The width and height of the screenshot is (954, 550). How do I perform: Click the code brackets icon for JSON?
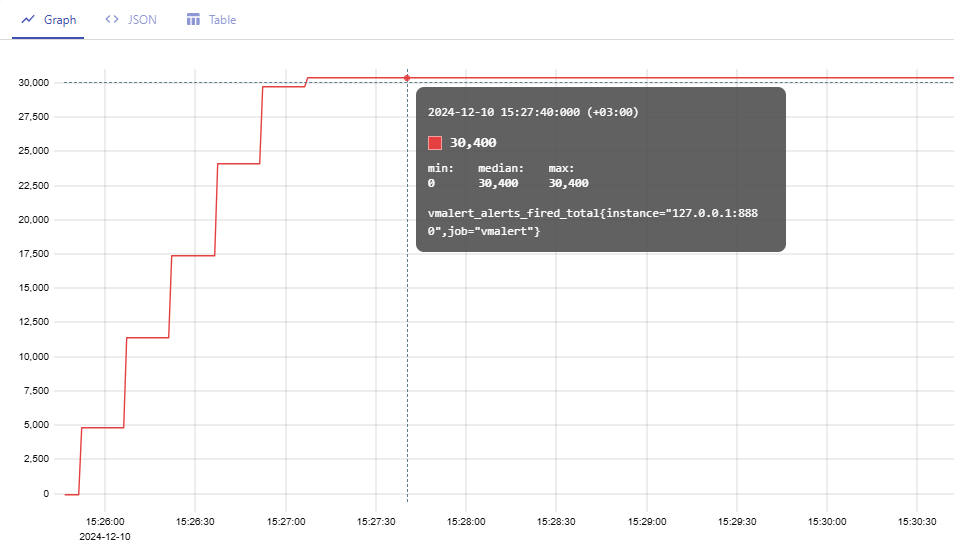click(112, 20)
